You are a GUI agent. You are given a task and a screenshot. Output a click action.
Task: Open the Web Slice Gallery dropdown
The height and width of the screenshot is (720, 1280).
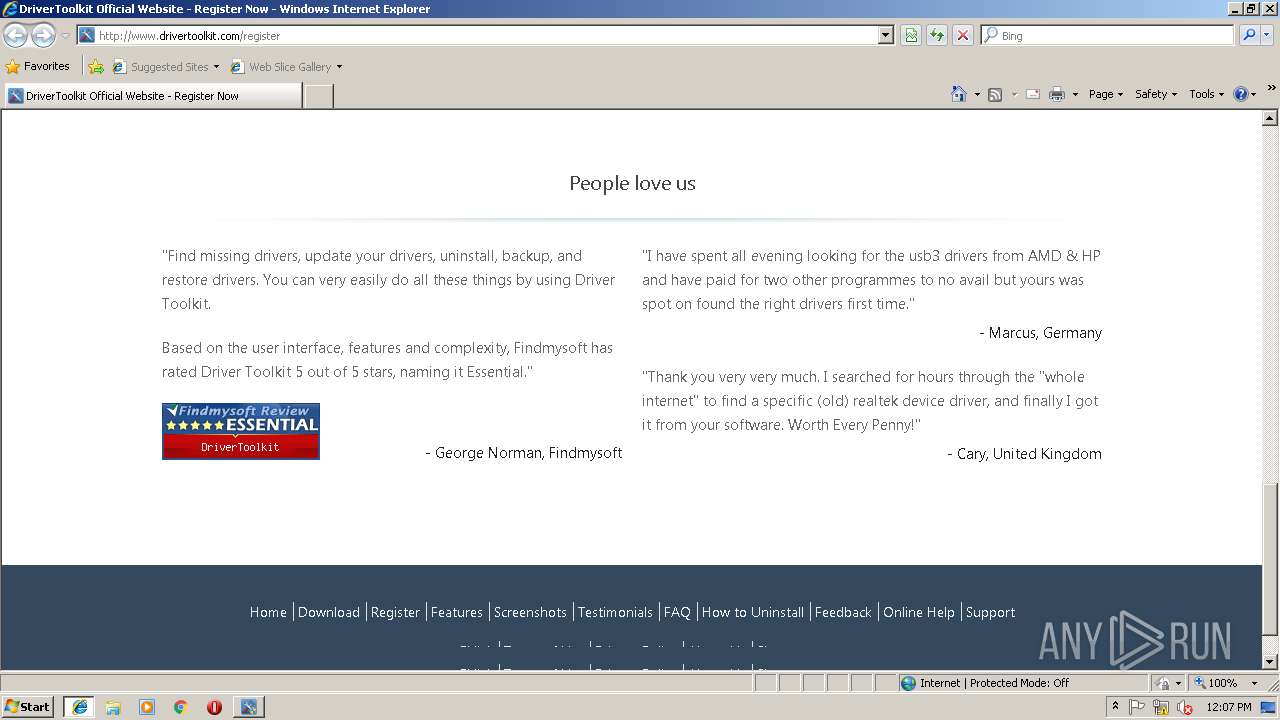286,67
